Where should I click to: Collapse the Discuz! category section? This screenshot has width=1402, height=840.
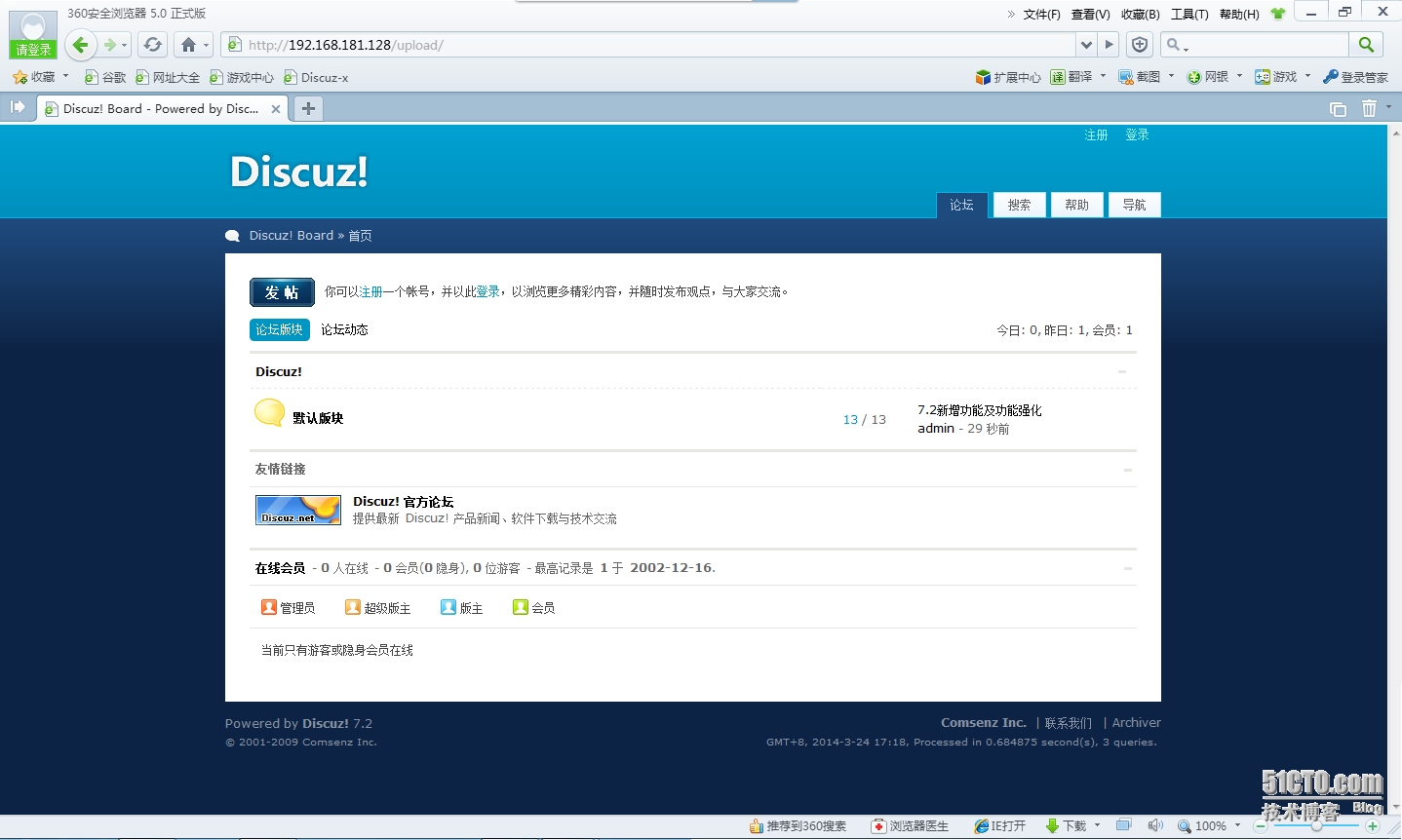[1122, 371]
